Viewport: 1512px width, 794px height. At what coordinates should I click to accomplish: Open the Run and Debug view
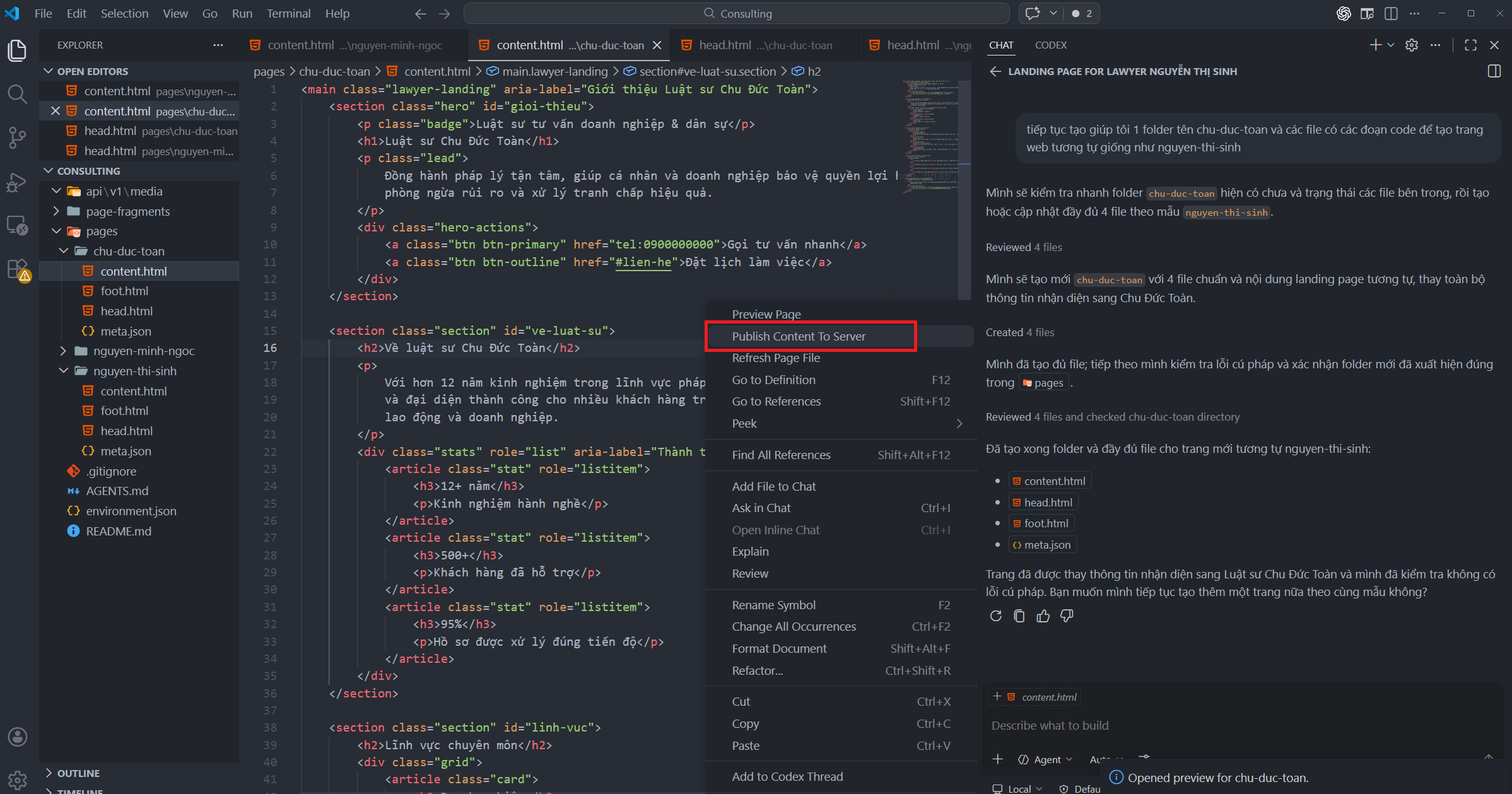coord(17,182)
